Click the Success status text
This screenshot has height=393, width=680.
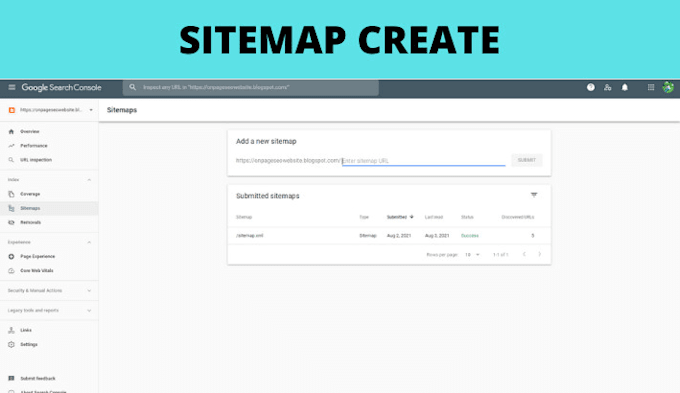point(470,236)
